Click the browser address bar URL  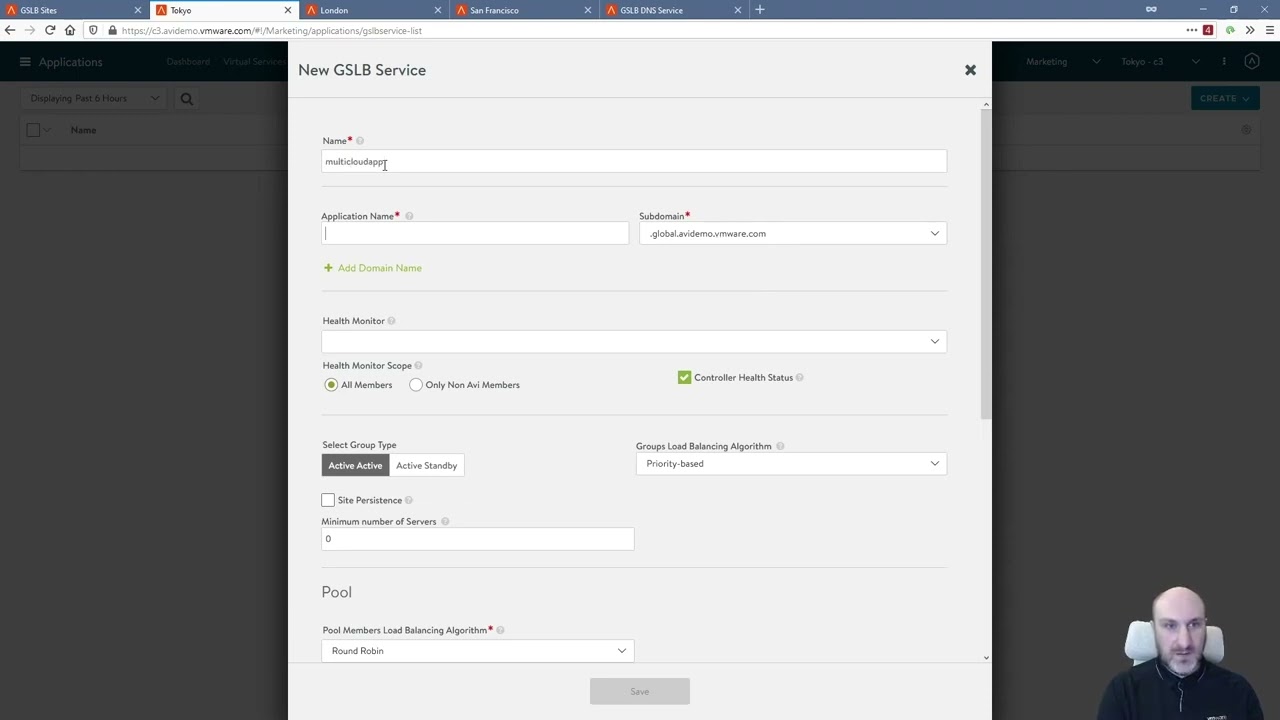click(x=272, y=30)
